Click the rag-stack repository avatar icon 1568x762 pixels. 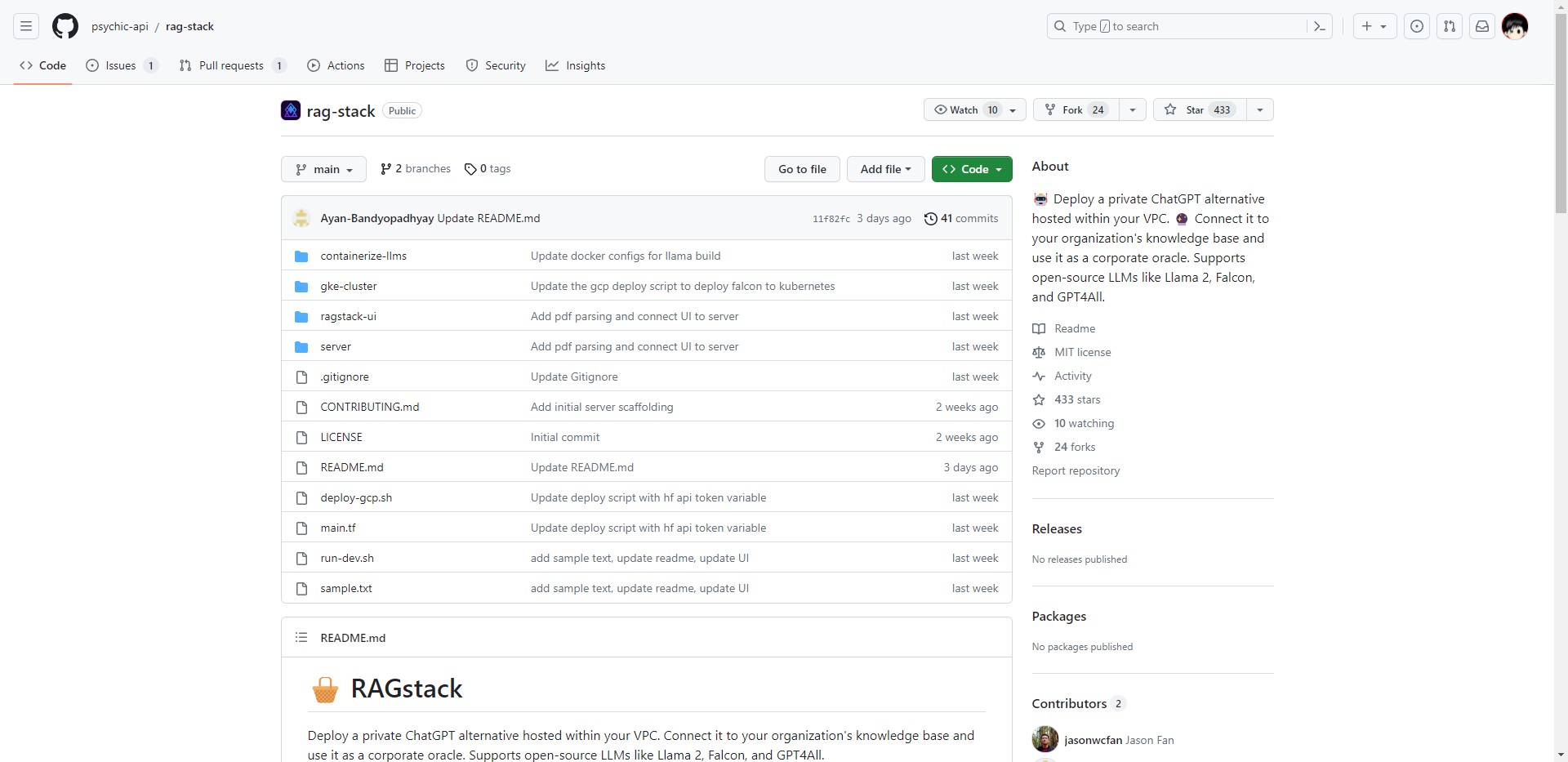tap(291, 110)
